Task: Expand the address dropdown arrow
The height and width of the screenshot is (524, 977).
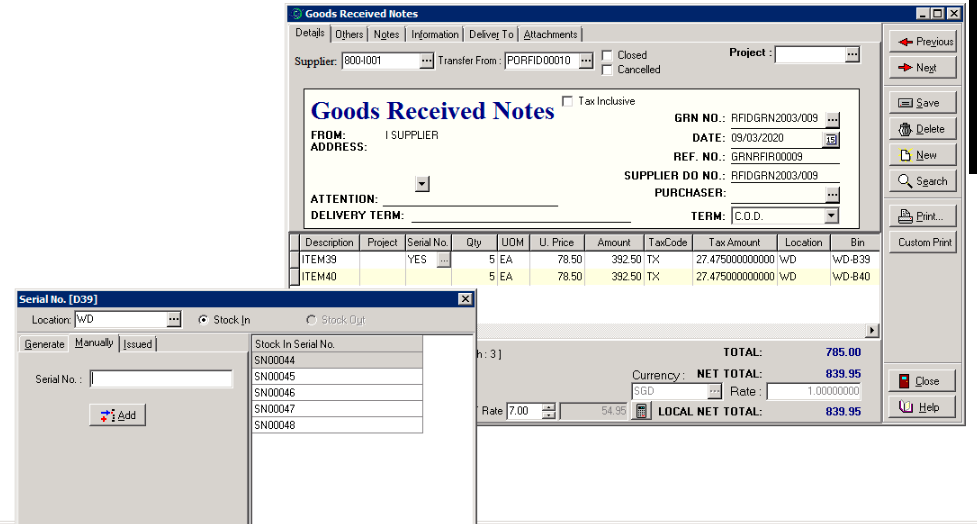Action: (x=422, y=184)
